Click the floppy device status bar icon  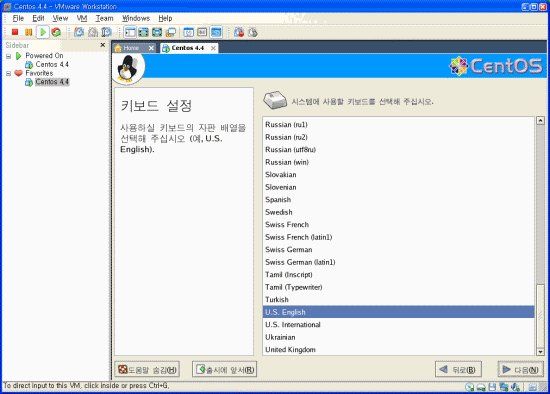point(492,387)
